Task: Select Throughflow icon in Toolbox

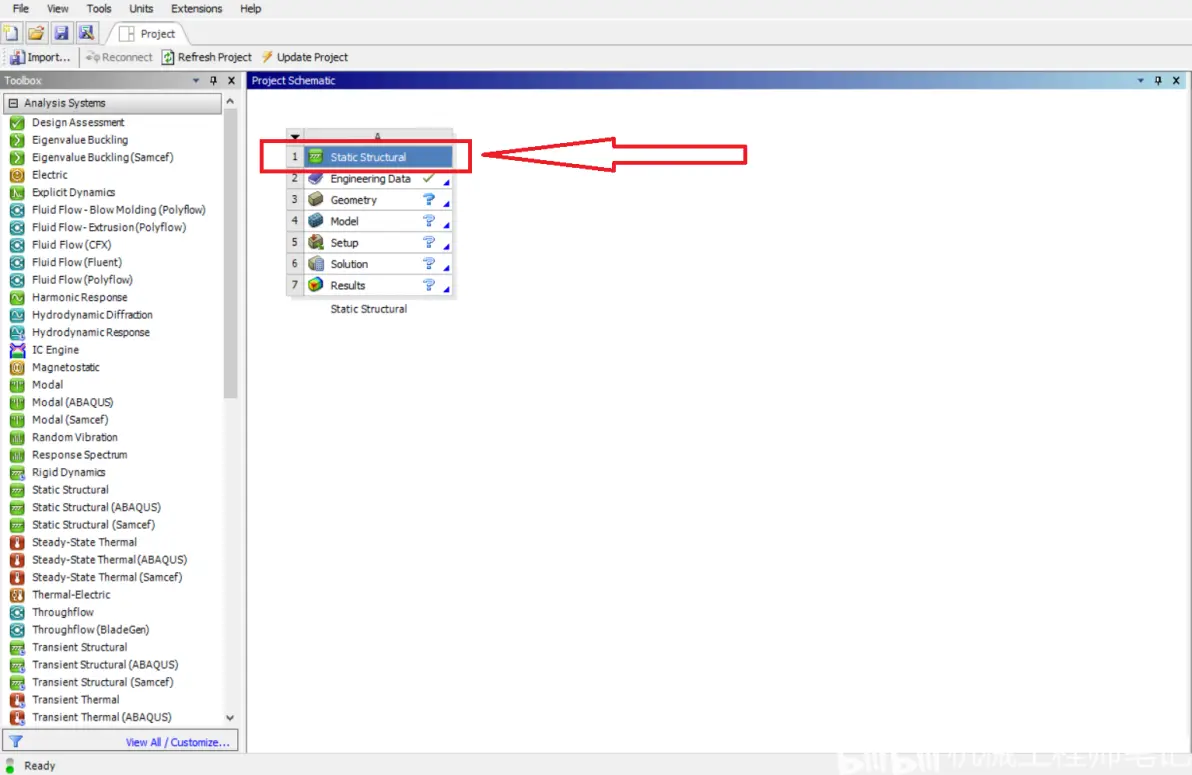Action: tap(17, 612)
